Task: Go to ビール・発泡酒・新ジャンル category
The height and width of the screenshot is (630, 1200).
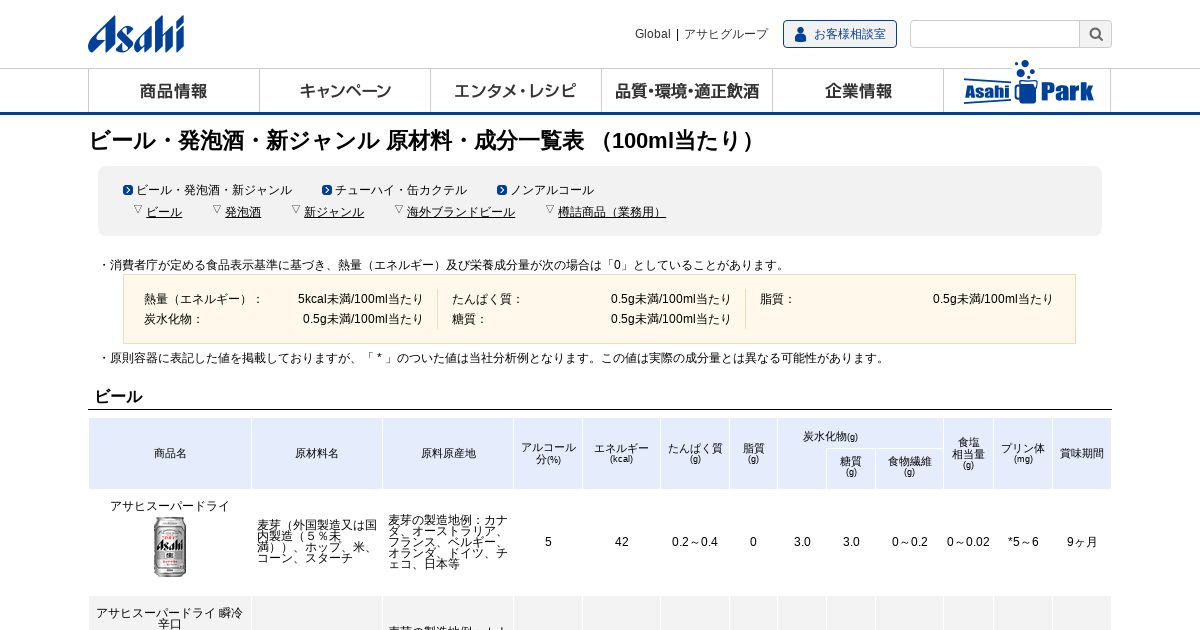Action: coord(214,190)
